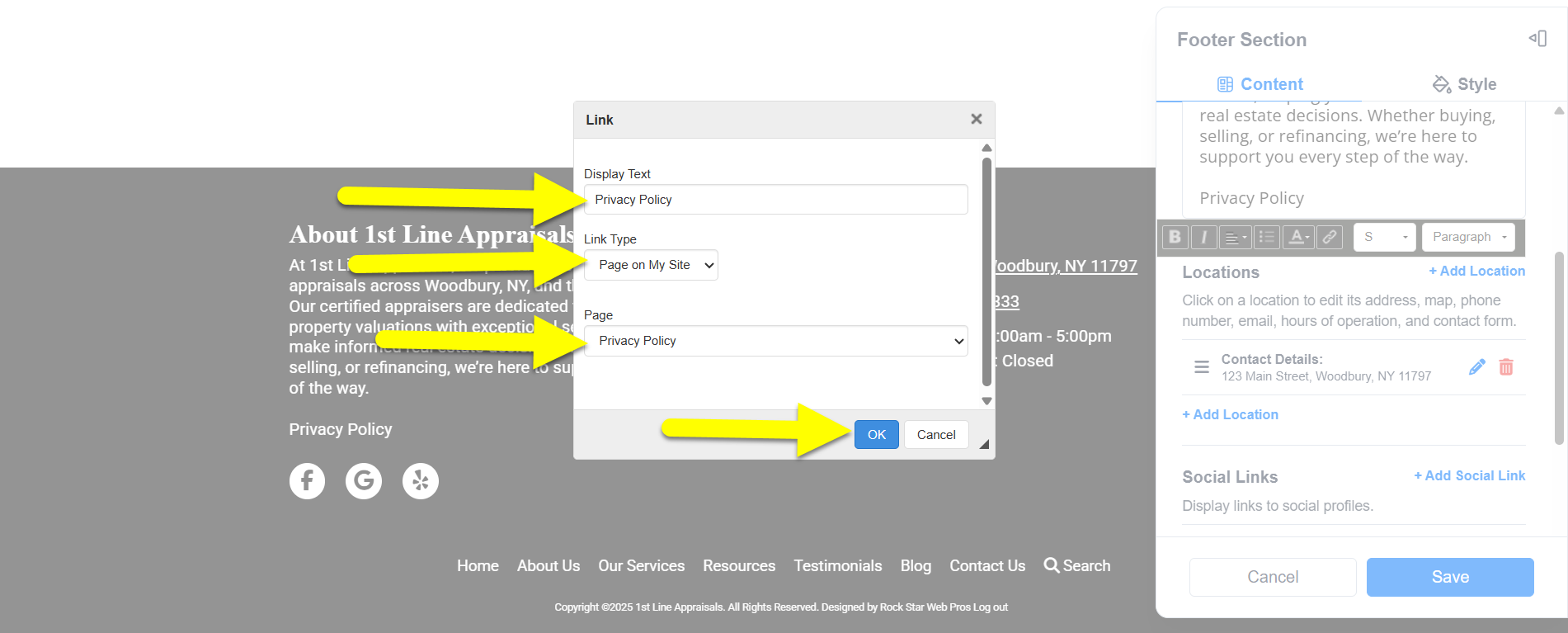Grab the Contact Details reorder handle

[x=1202, y=367]
